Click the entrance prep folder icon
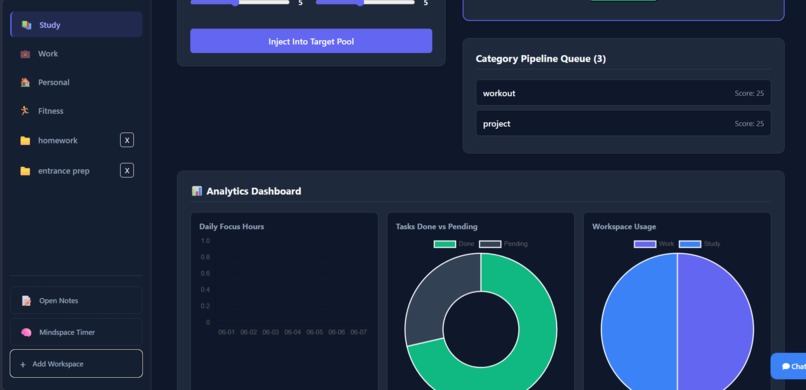This screenshot has width=806, height=390. pyautogui.click(x=25, y=171)
